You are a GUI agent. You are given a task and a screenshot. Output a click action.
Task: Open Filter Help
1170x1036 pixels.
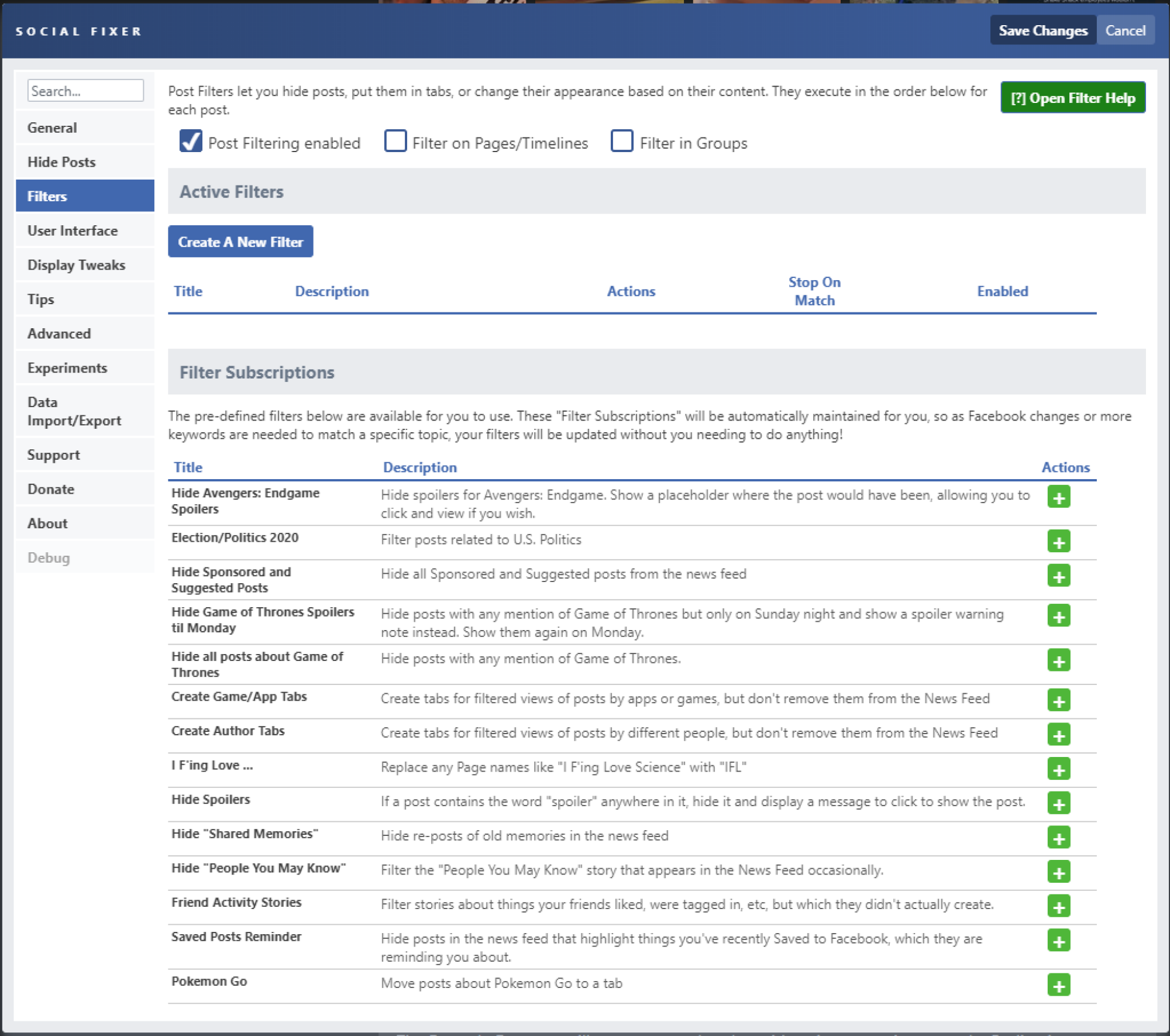click(x=1073, y=98)
